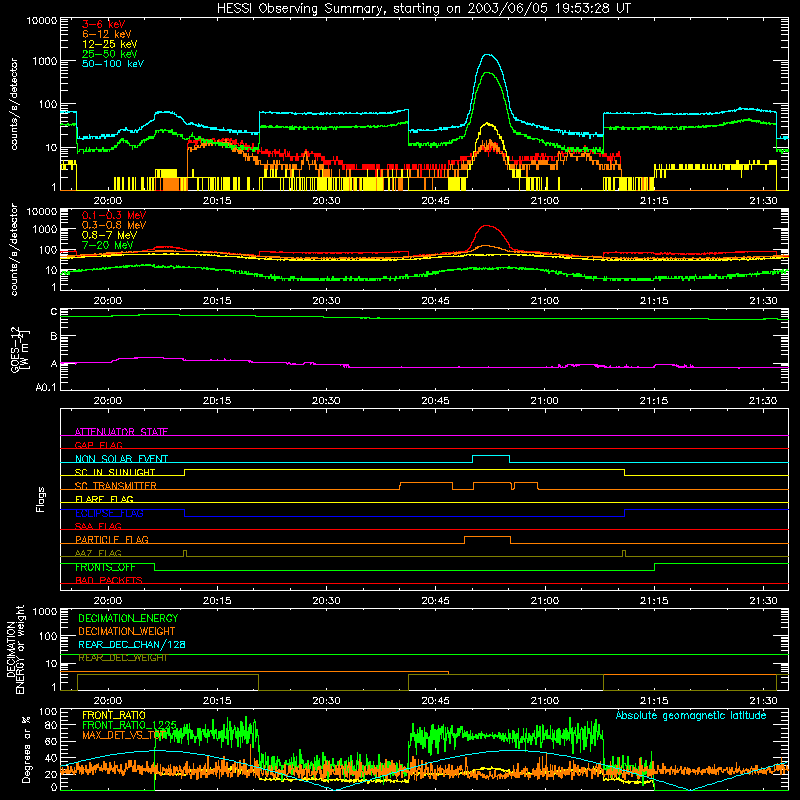This screenshot has width=800, height=800.
Task: Select the MAX_DET_VS_TOT legend label
Action: pos(124,735)
